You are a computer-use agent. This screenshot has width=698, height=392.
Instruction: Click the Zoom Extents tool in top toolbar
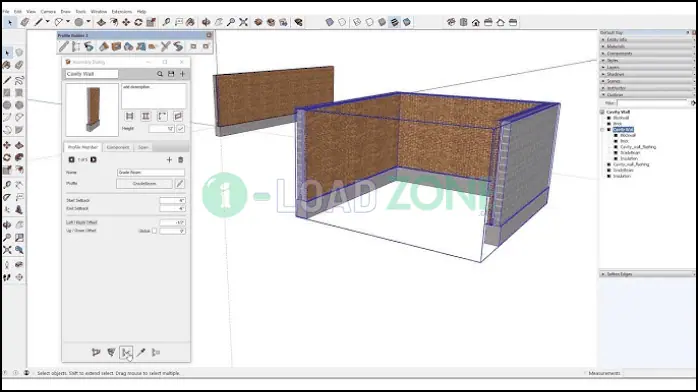(x=243, y=22)
